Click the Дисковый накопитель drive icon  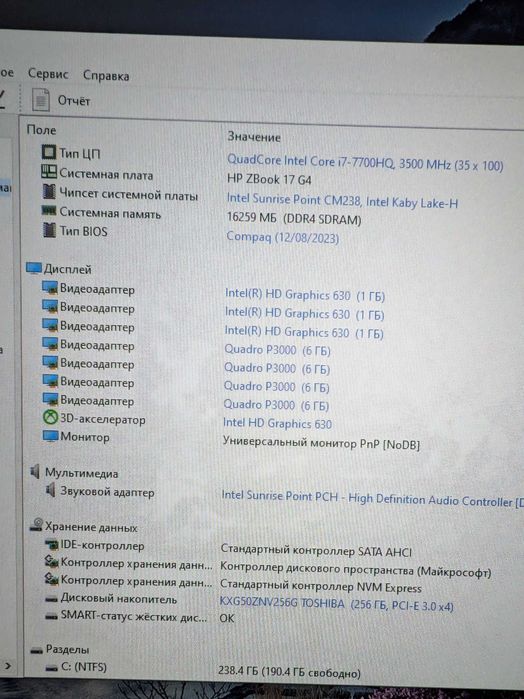click(52, 600)
